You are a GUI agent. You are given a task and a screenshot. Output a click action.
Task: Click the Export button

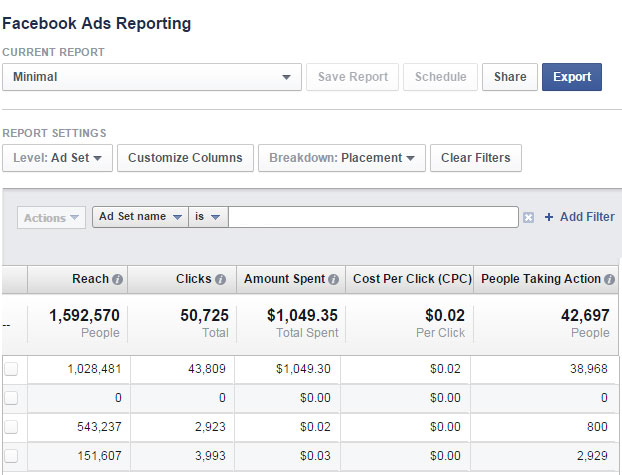(x=572, y=77)
